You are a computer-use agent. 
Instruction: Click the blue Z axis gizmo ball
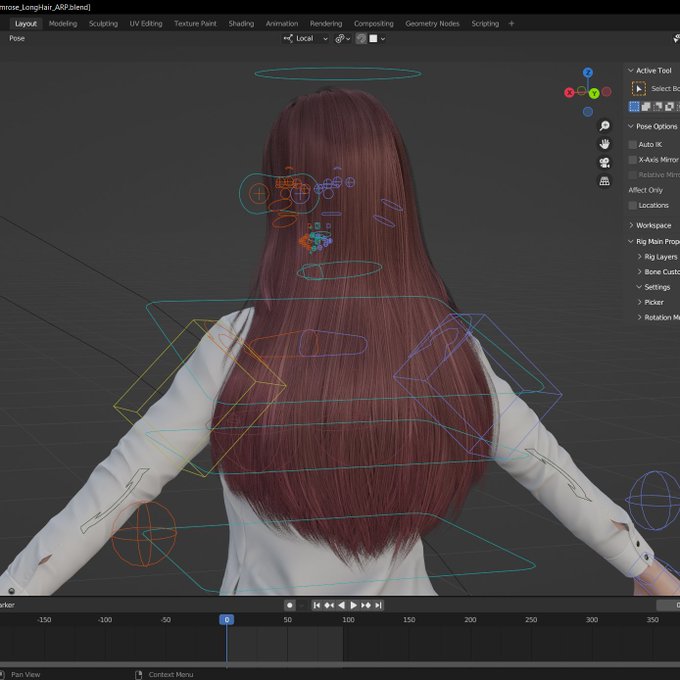click(588, 72)
